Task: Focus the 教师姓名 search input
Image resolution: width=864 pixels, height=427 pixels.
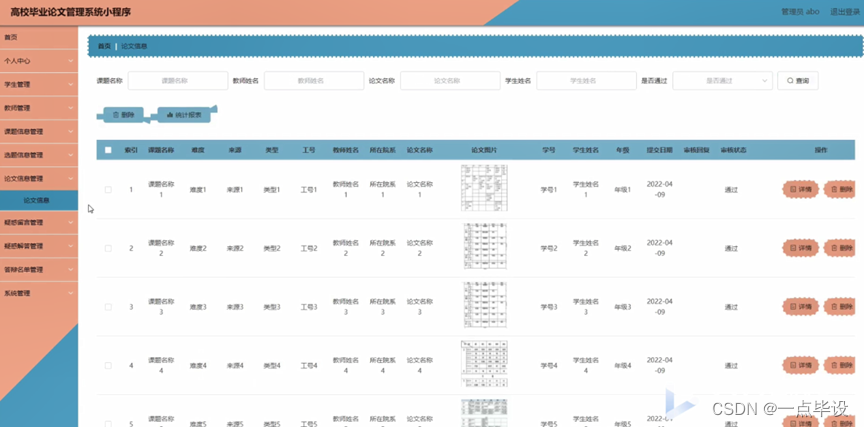Action: click(314, 80)
